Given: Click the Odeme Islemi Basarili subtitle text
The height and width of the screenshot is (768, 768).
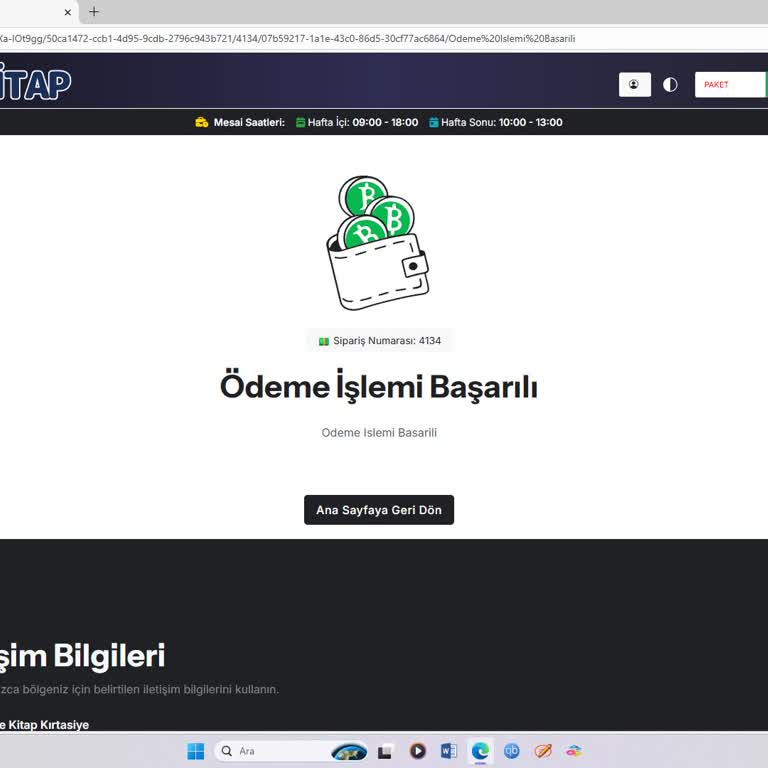Looking at the screenshot, I should (379, 432).
